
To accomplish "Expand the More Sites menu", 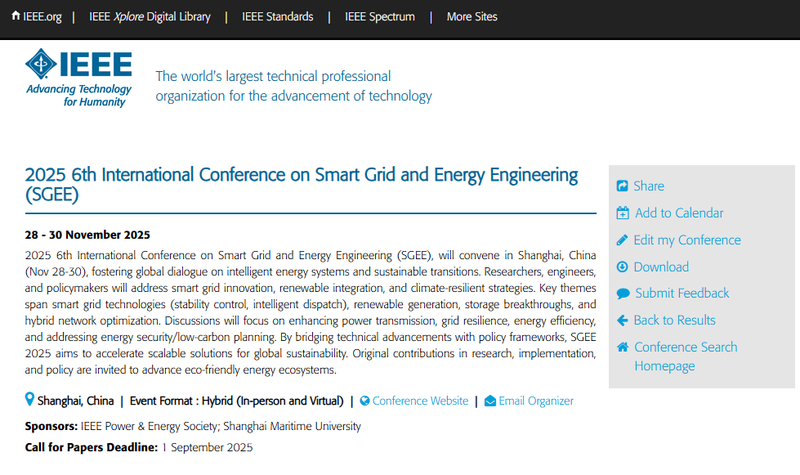I will tap(472, 17).
